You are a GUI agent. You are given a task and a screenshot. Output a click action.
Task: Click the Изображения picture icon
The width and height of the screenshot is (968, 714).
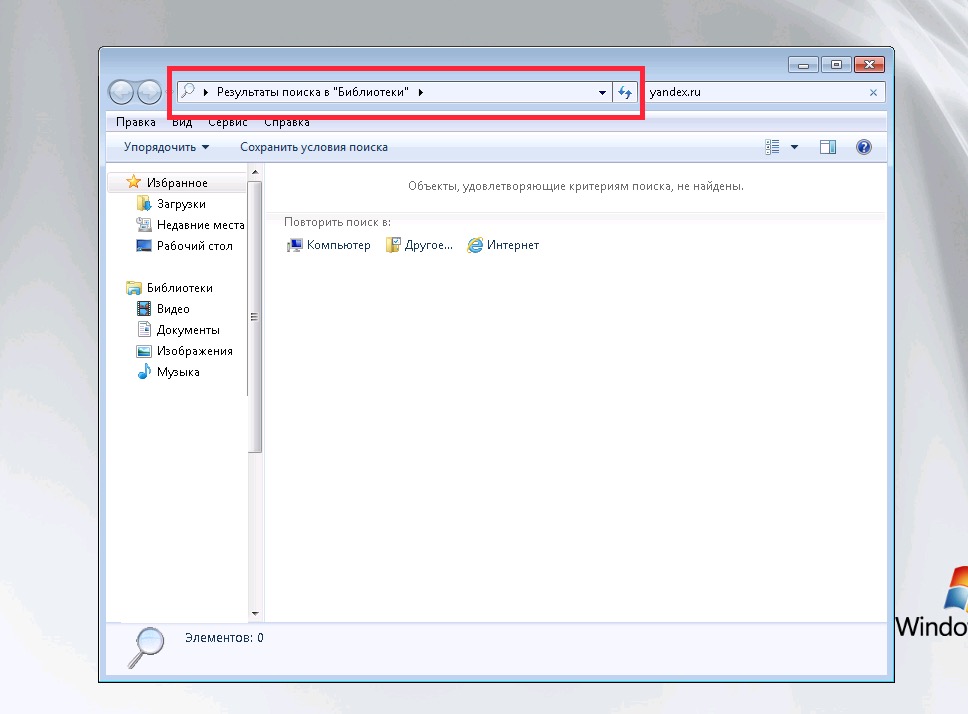pos(143,351)
